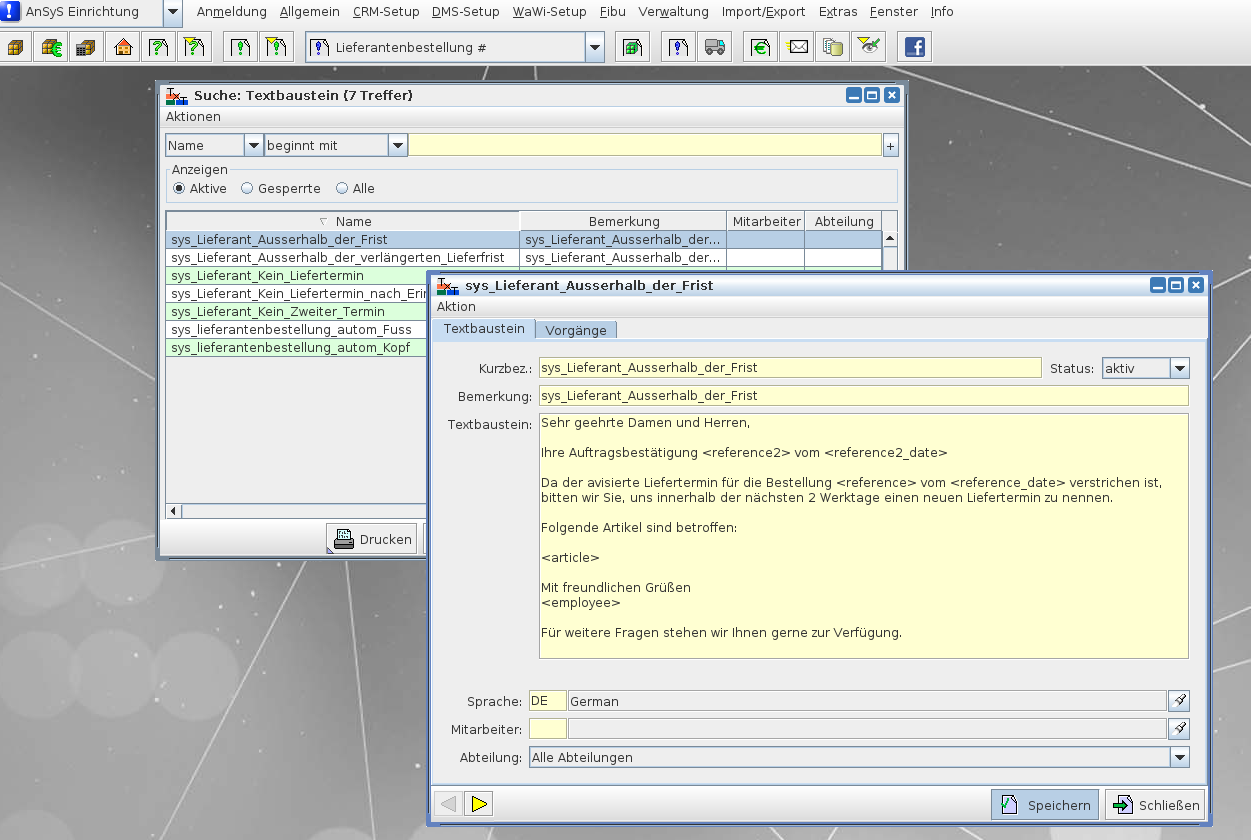Click the Facebook icon in the toolbar
The image size is (1251, 840).
tap(913, 47)
